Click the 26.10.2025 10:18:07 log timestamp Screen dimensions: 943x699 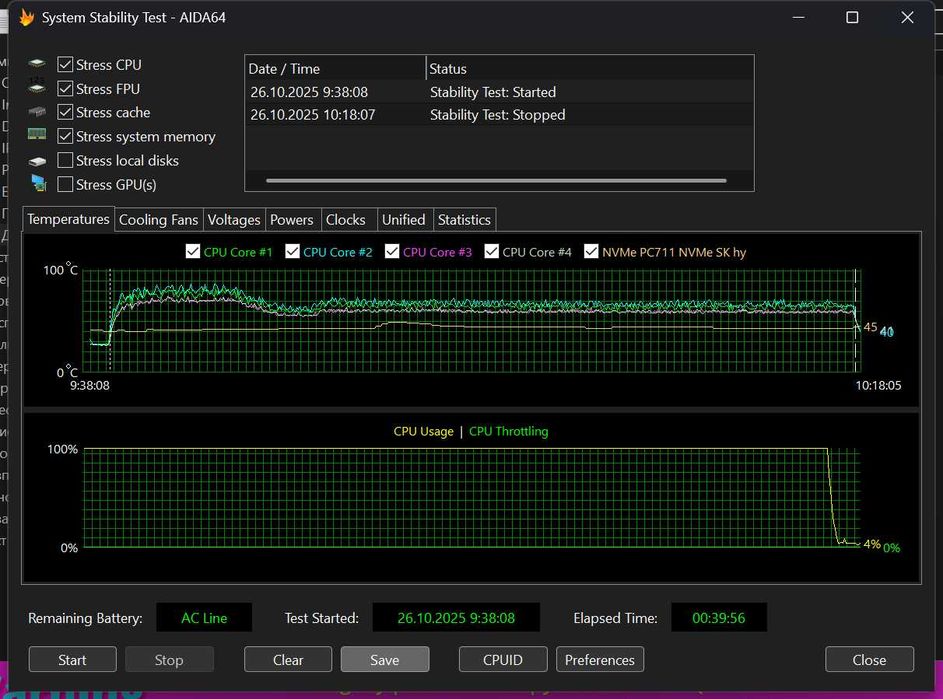tap(313, 115)
